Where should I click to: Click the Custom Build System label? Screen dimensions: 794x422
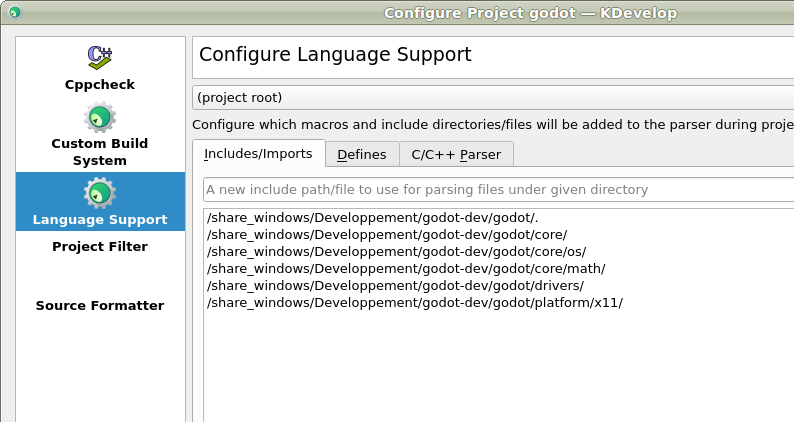click(x=100, y=152)
